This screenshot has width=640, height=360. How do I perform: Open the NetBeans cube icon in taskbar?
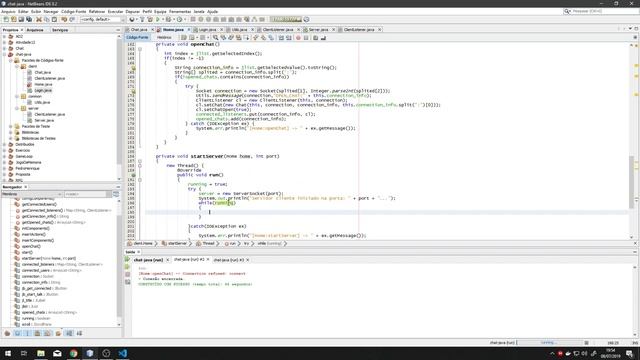[90, 353]
